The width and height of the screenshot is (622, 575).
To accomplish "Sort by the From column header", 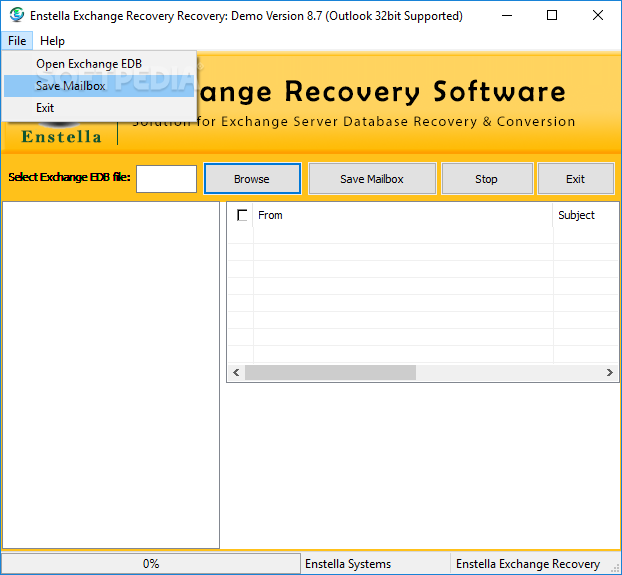I will [x=402, y=215].
